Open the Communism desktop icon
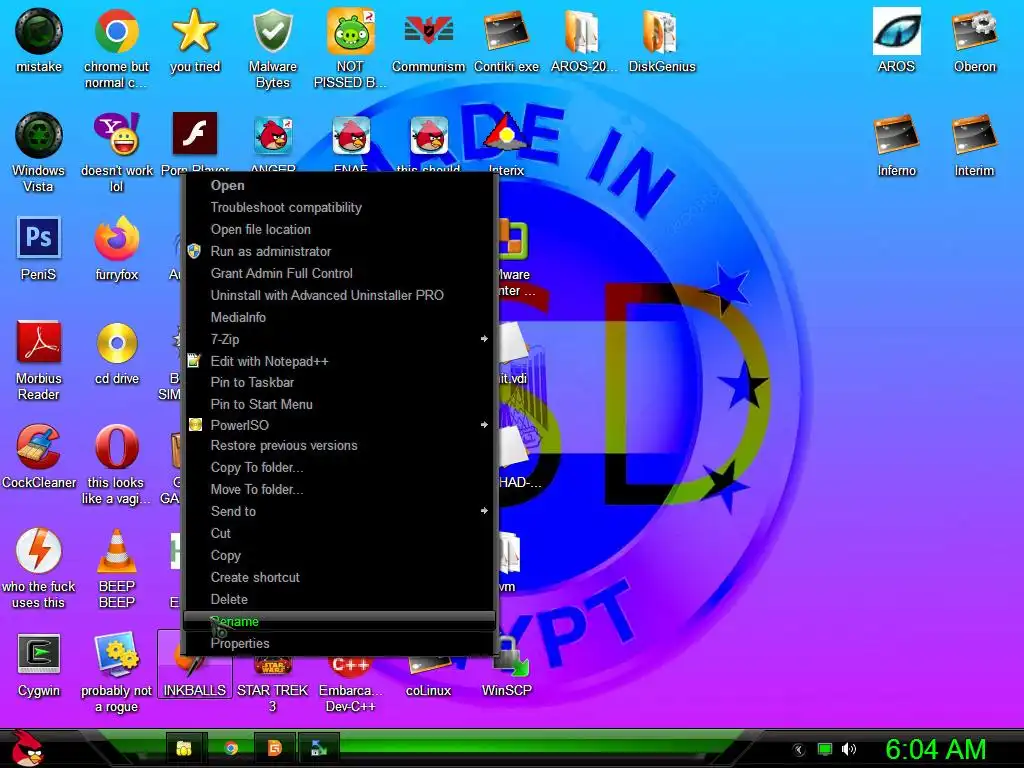1024x768 pixels. coord(428,31)
